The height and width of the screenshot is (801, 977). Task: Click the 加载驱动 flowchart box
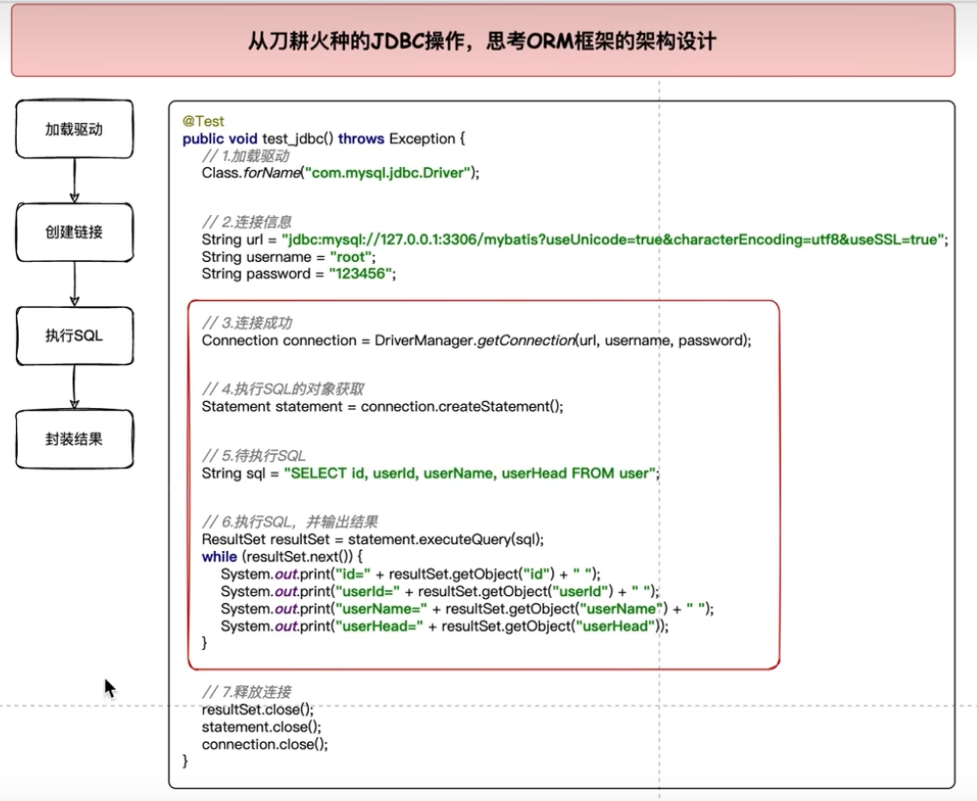pyautogui.click(x=74, y=129)
